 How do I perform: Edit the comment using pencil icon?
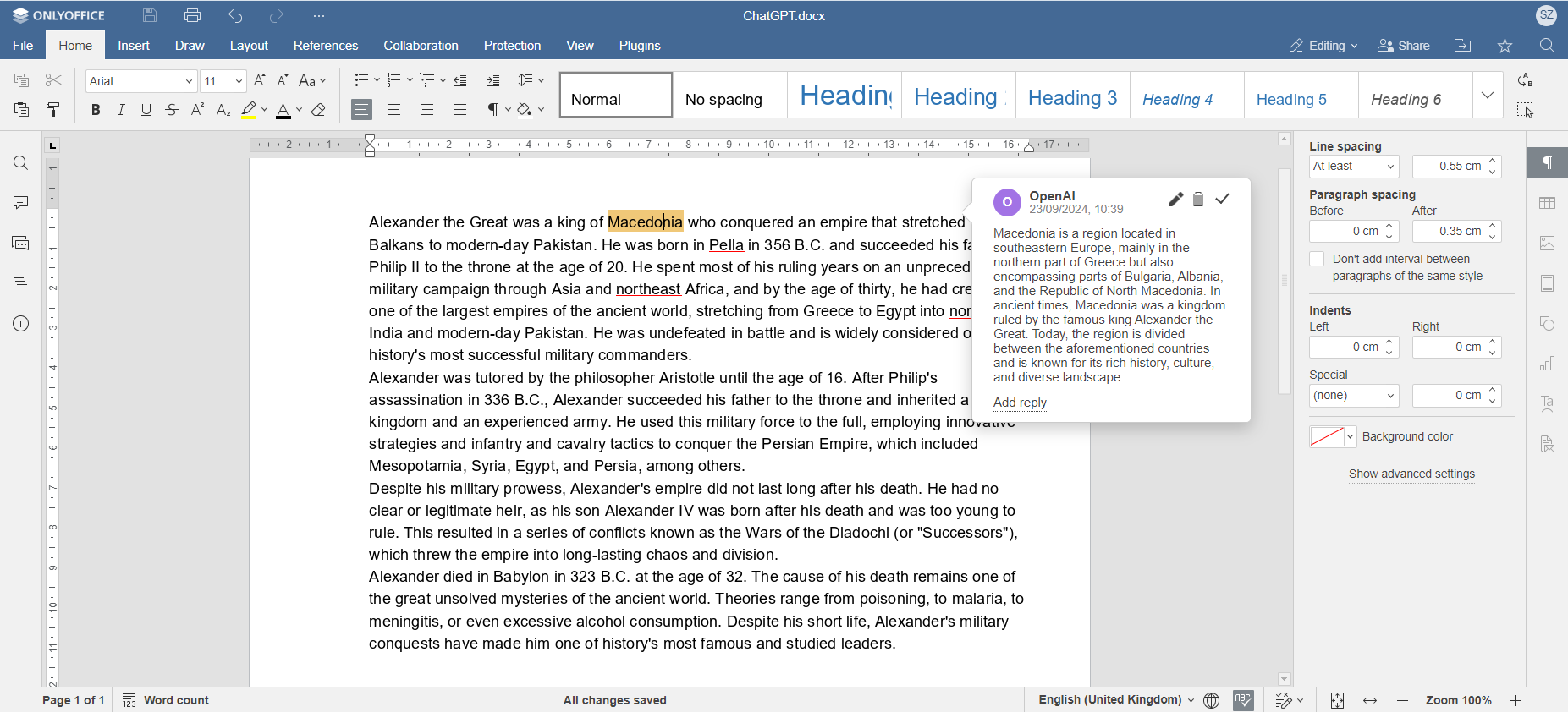pyautogui.click(x=1175, y=200)
